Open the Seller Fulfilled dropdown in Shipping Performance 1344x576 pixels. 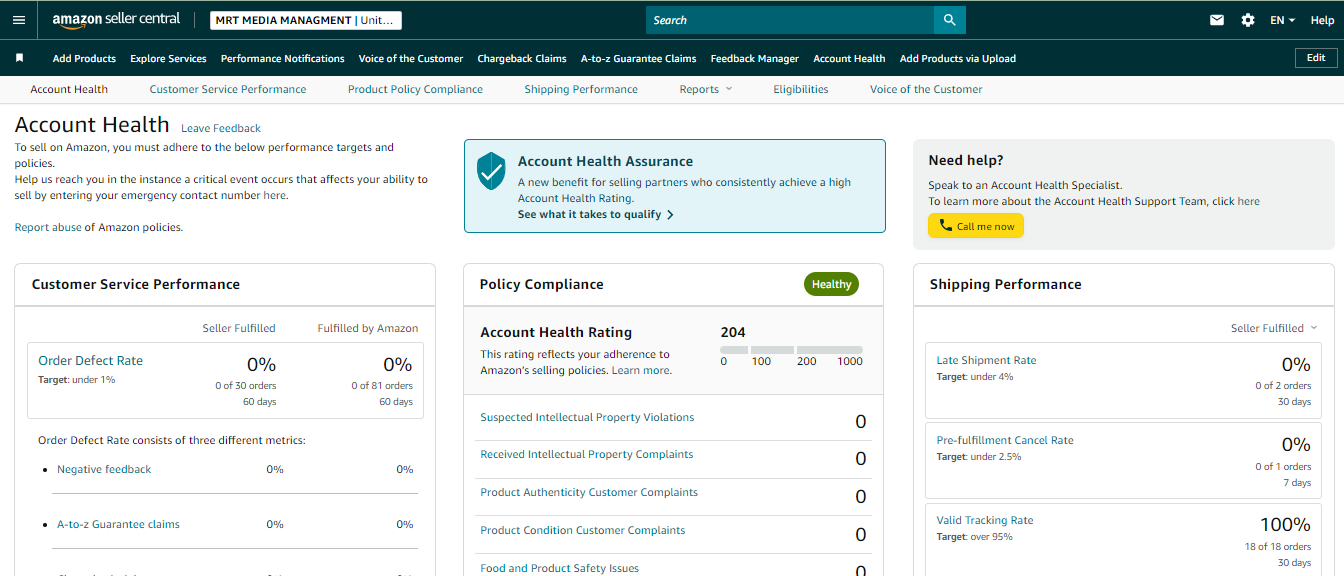coord(1274,328)
